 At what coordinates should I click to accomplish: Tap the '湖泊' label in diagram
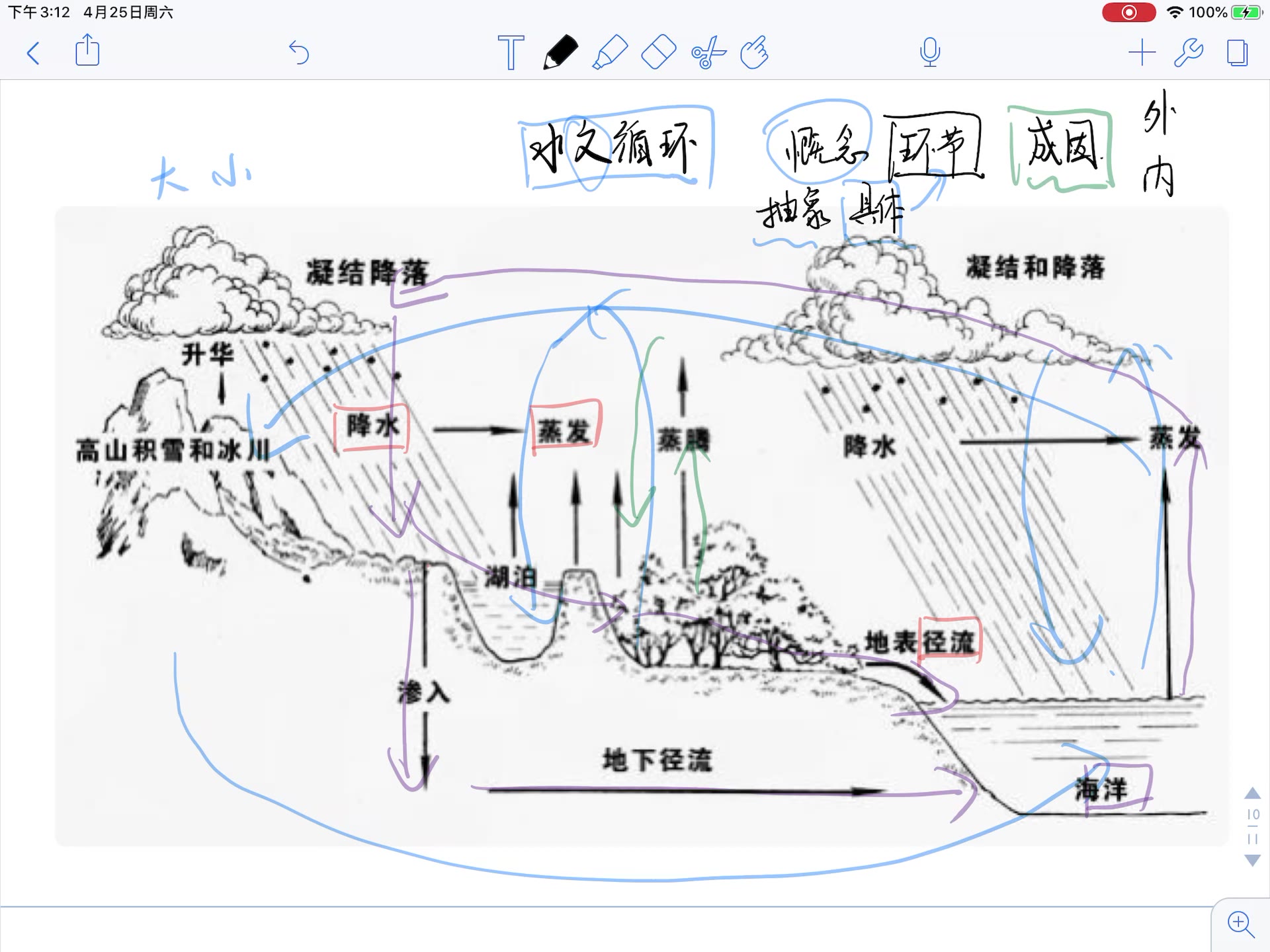[510, 577]
